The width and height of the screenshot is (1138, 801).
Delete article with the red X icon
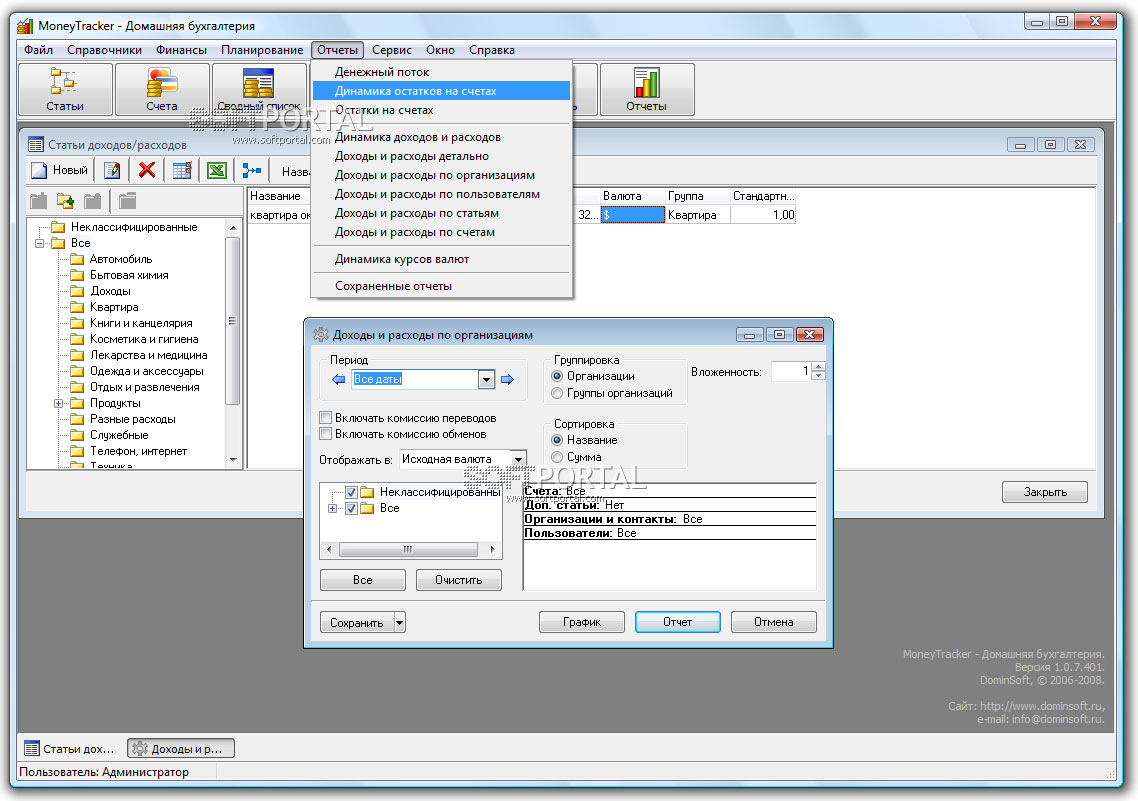pyautogui.click(x=147, y=171)
